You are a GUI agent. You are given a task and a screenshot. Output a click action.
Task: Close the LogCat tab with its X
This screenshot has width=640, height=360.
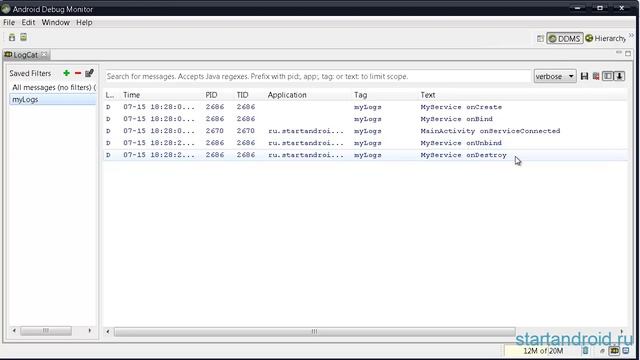44,54
